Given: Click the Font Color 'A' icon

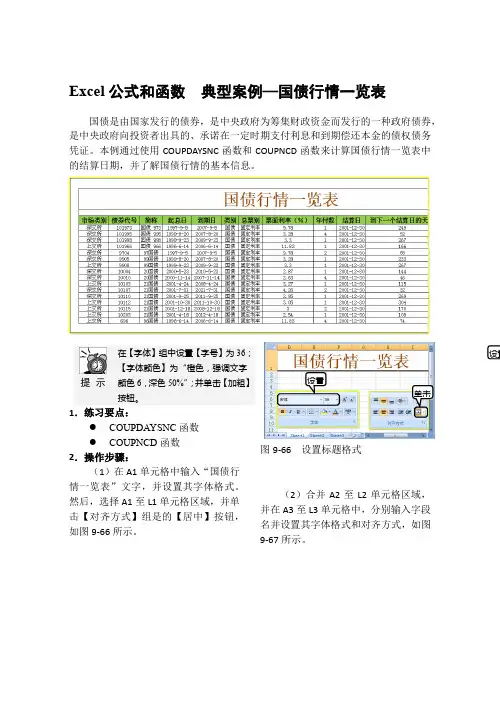Looking at the screenshot, I should 336,412.
